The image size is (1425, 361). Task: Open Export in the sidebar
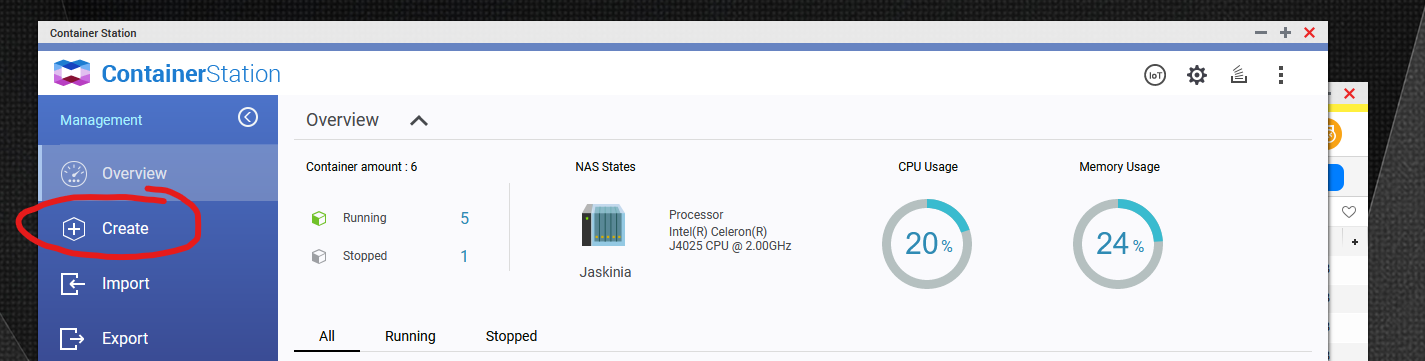click(x=158, y=338)
